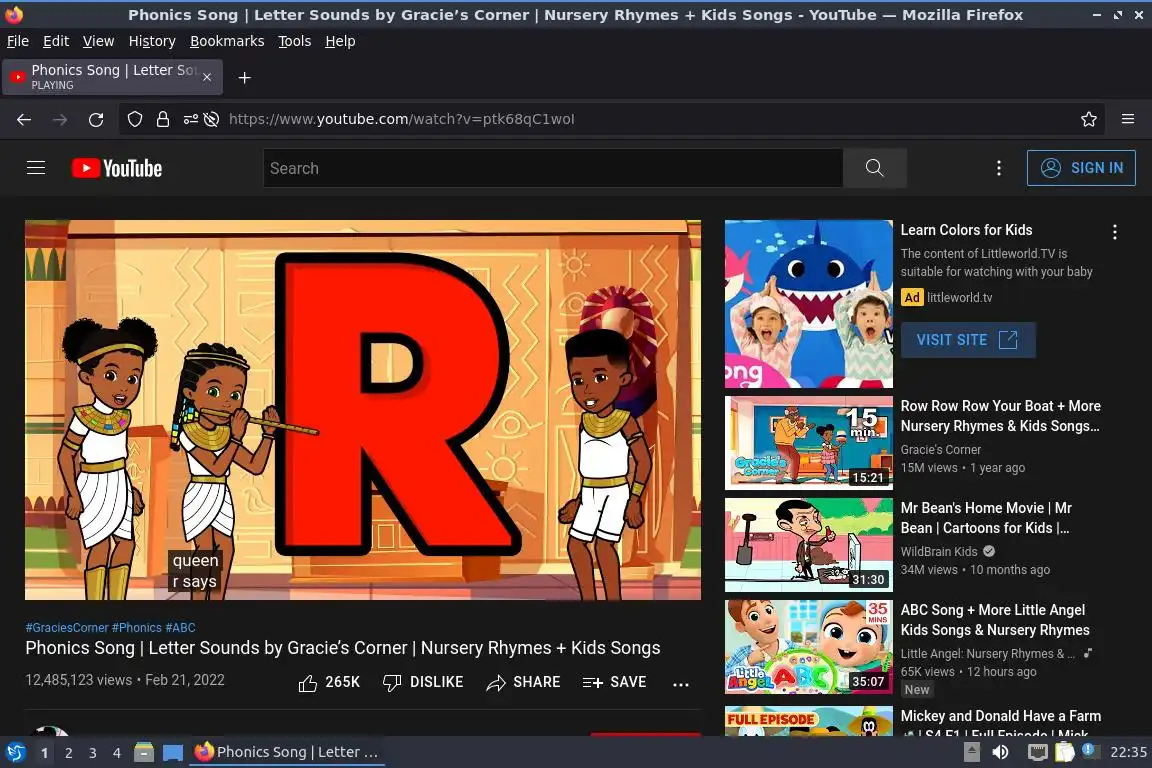
Task: Open options menu for Learn Colors ad
Action: click(1115, 232)
